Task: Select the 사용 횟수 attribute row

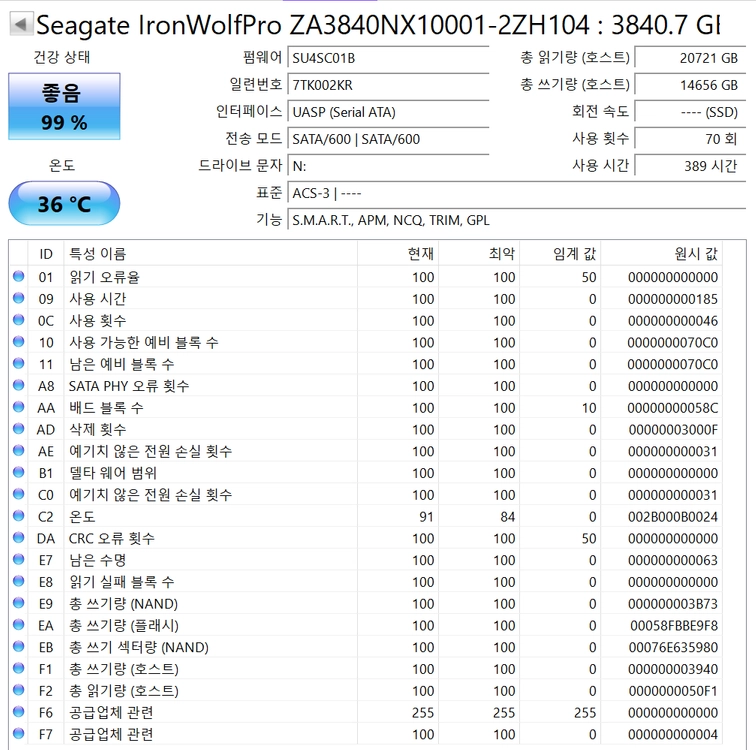Action: (365, 321)
